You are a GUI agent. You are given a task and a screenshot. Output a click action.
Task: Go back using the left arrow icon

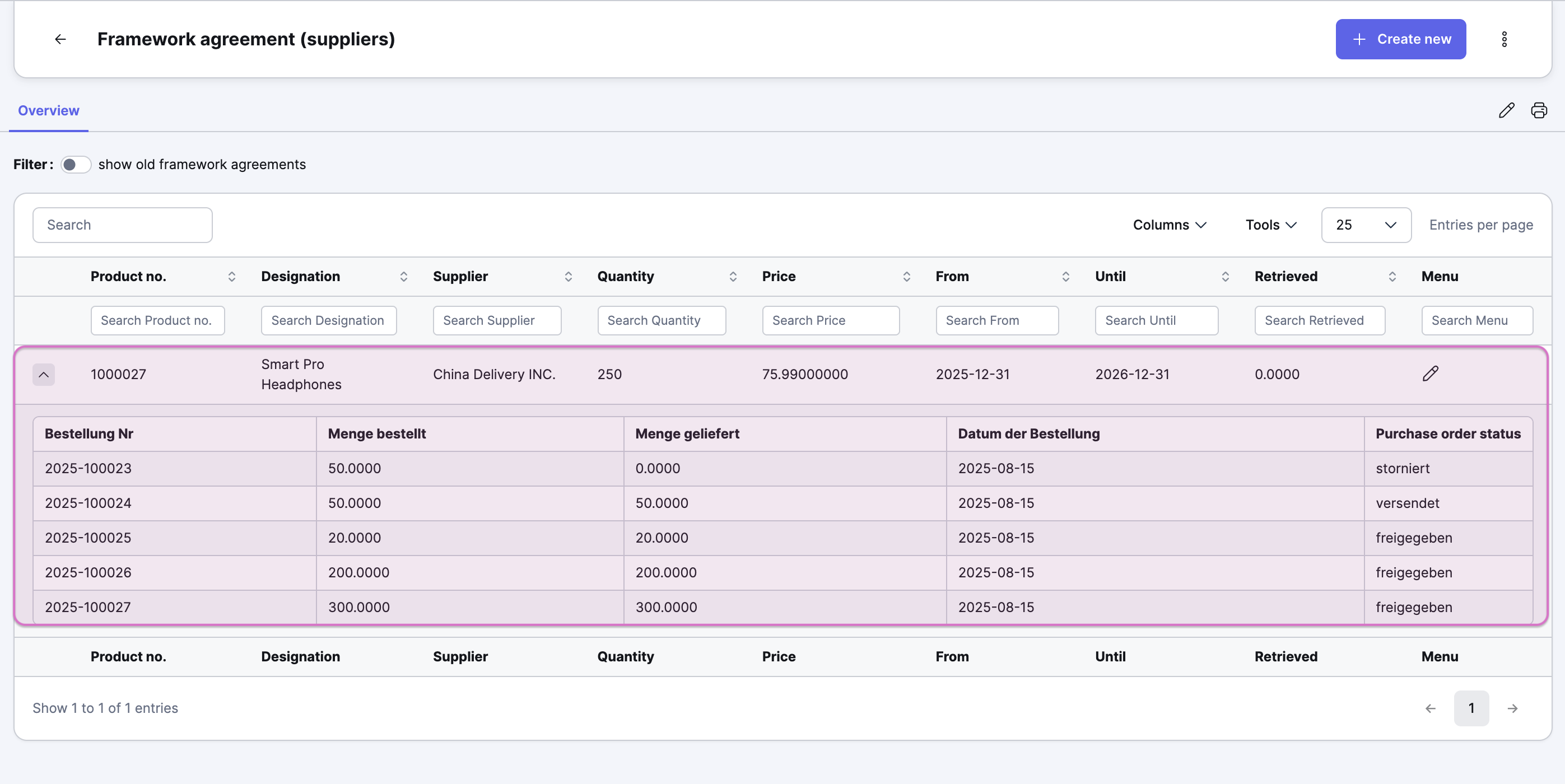coord(60,39)
